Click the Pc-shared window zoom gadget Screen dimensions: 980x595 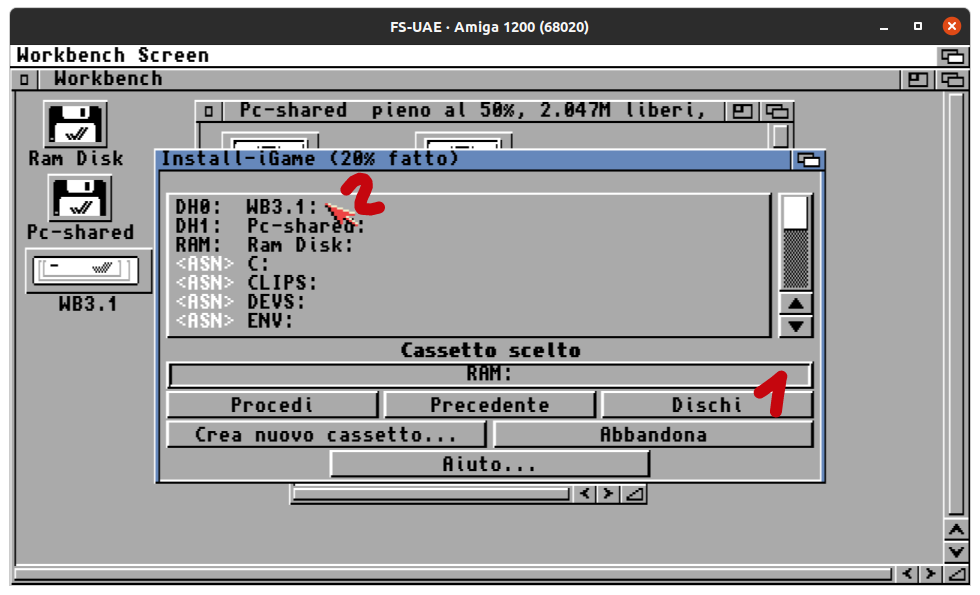point(742,111)
